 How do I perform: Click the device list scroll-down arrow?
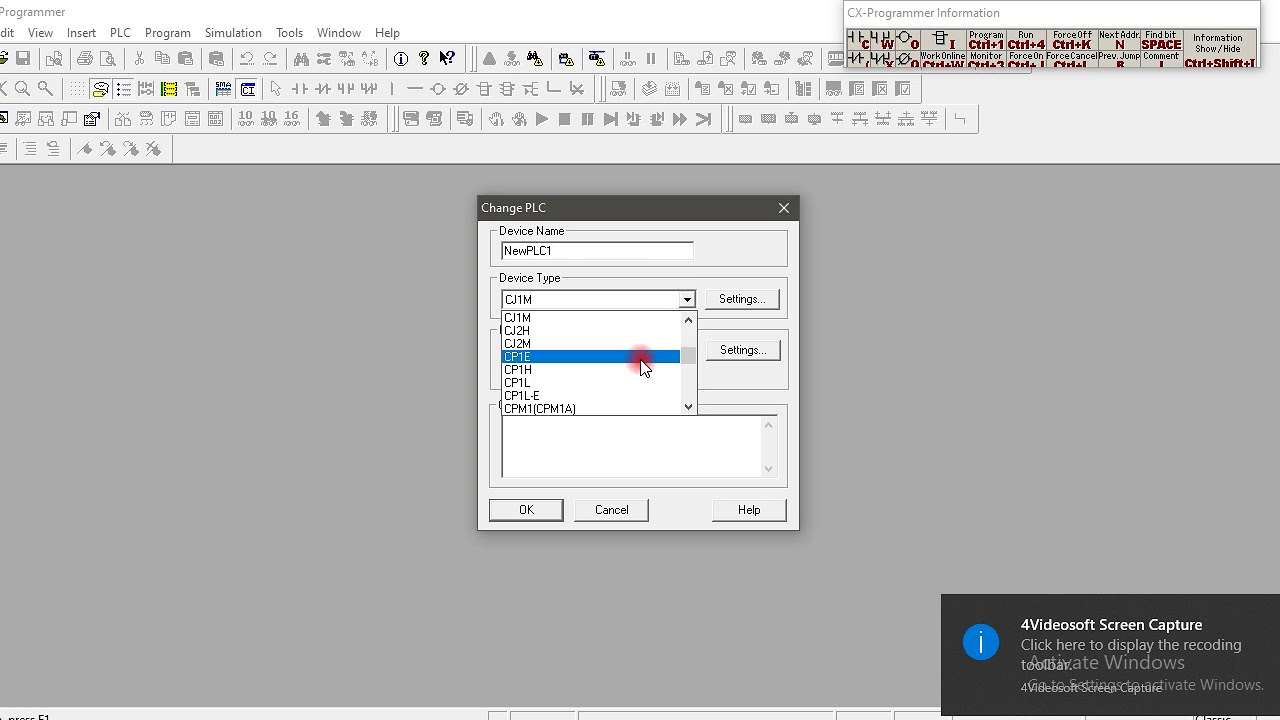tap(688, 406)
